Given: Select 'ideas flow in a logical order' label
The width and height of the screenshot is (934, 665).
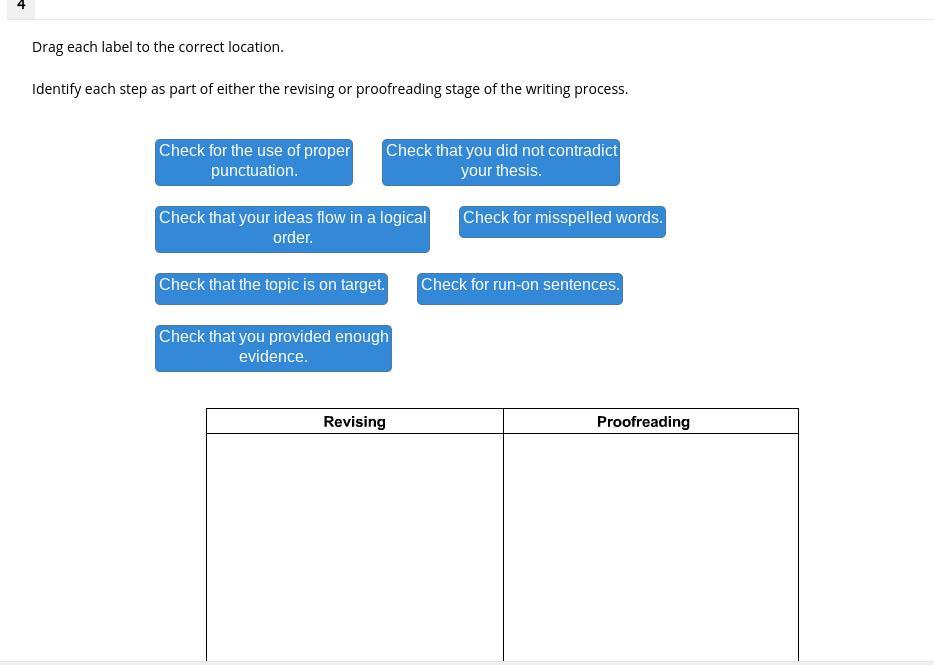Looking at the screenshot, I should (x=292, y=229).
